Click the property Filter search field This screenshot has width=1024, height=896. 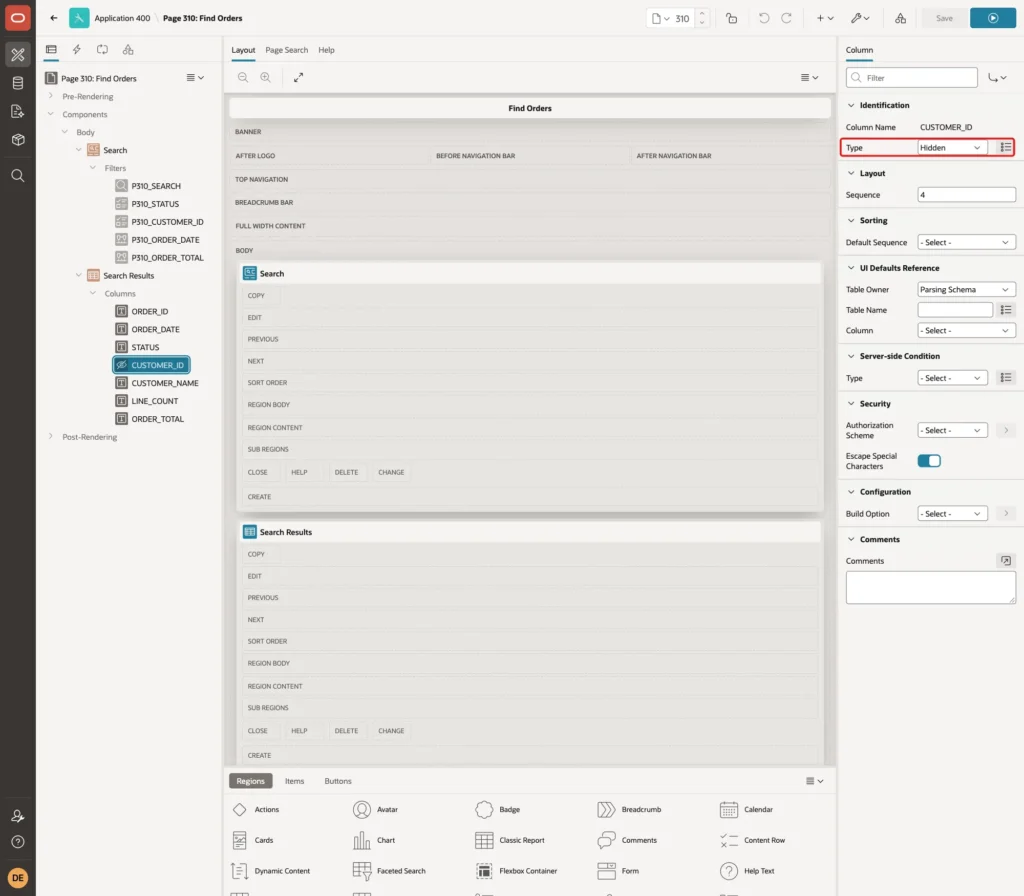(x=912, y=78)
